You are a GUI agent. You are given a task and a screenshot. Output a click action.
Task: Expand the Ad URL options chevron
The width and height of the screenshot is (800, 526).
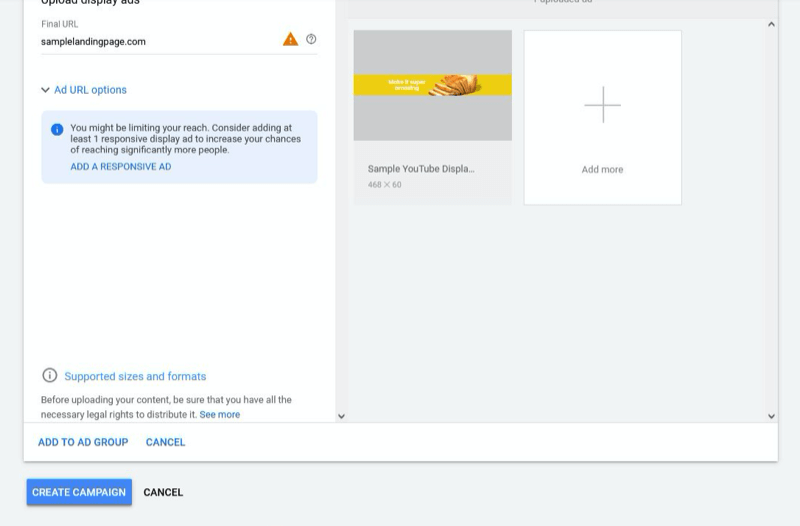pos(45,90)
